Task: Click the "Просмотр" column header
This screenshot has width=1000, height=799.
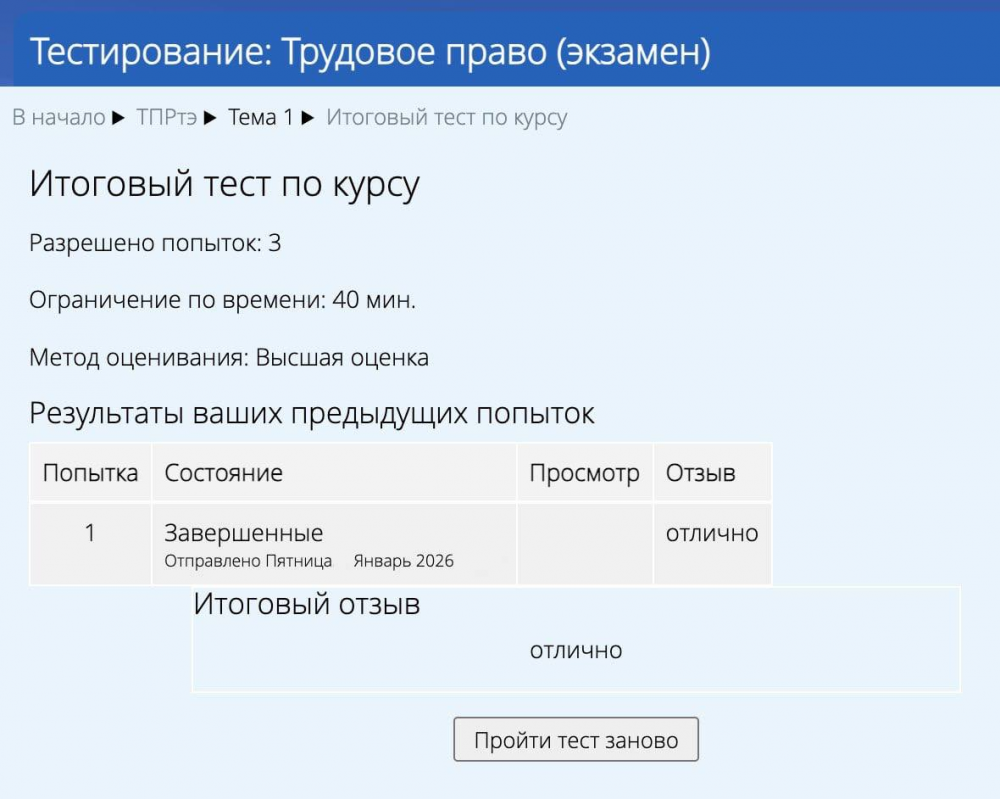Action: 584,473
